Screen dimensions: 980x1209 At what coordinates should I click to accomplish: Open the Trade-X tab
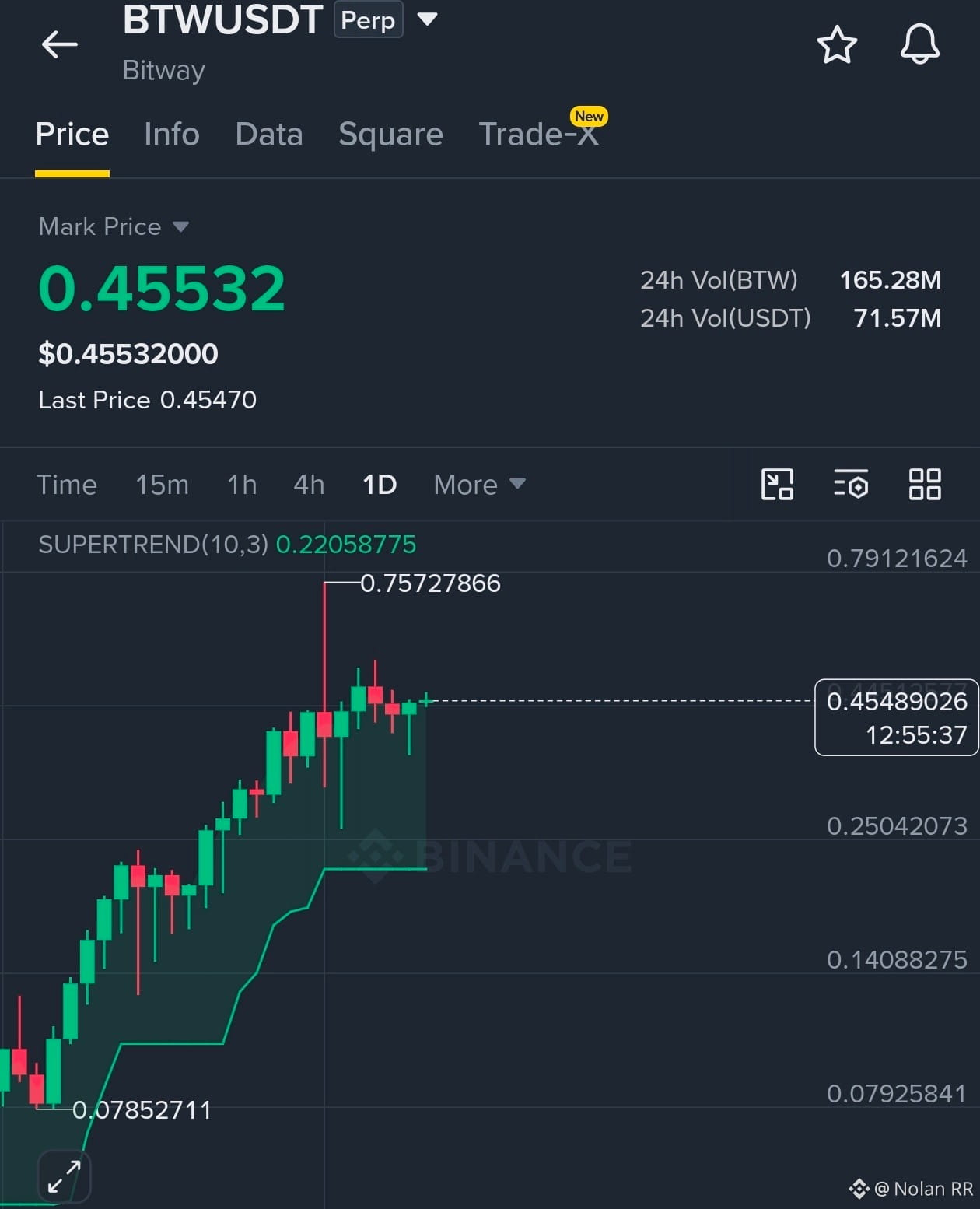tap(539, 135)
